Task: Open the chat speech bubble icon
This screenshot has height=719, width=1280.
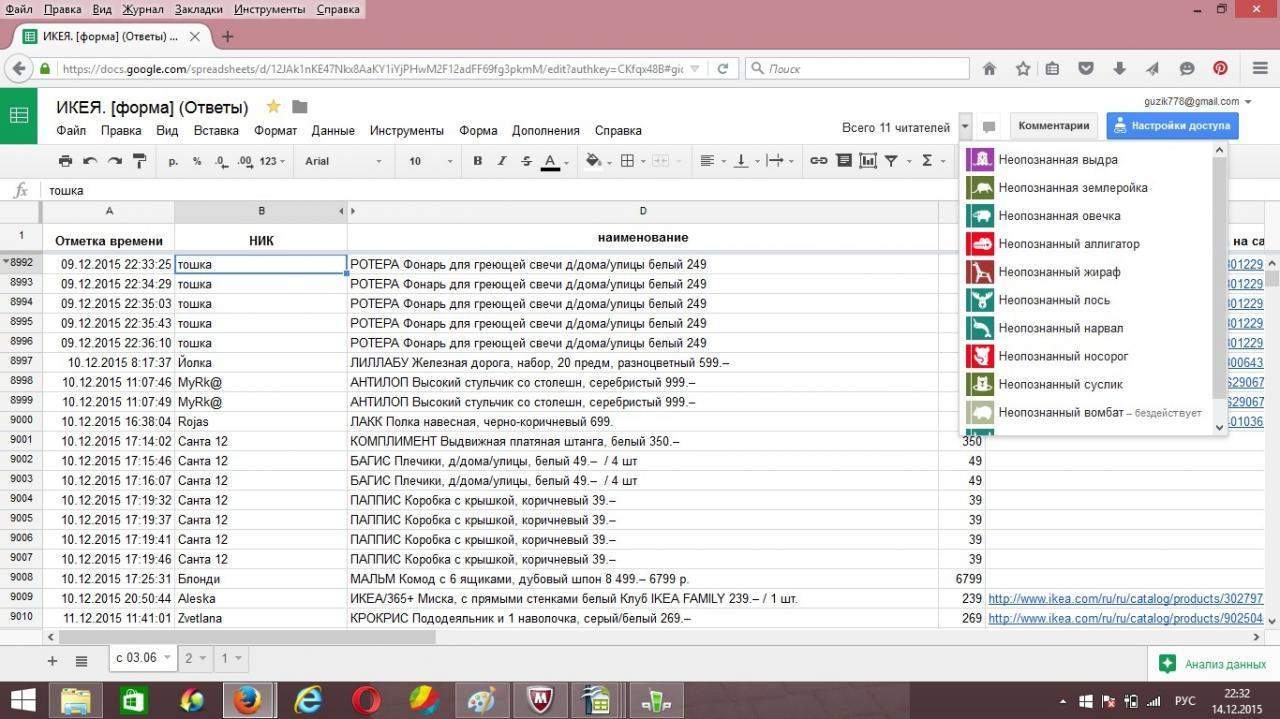Action: pos(989,127)
